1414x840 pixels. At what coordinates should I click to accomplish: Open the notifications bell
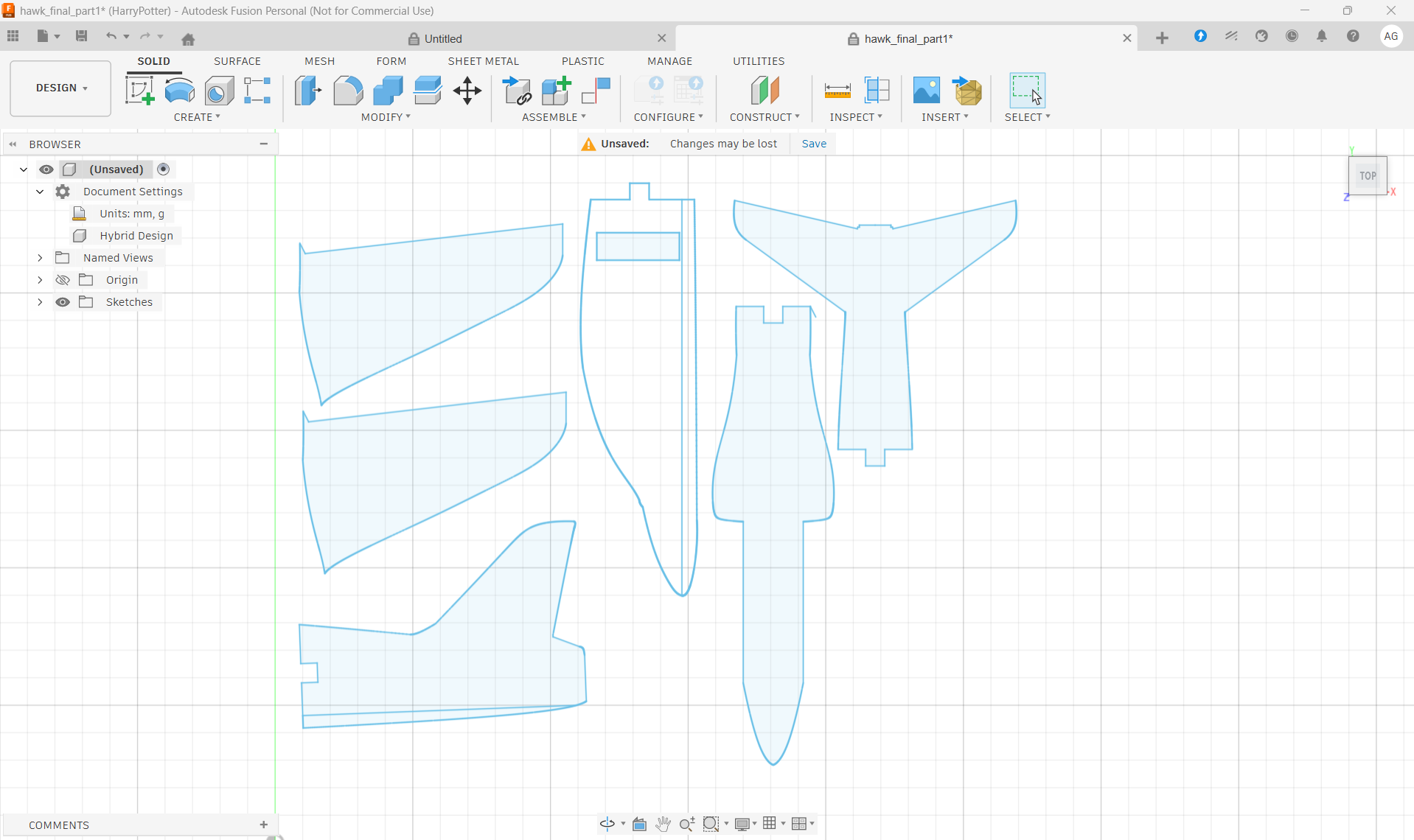(x=1322, y=36)
